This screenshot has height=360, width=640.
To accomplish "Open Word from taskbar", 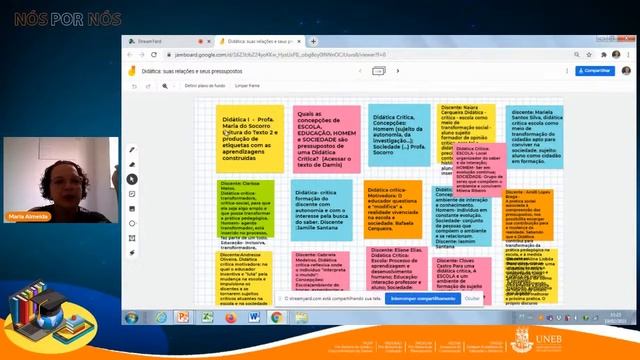I will point(254,318).
